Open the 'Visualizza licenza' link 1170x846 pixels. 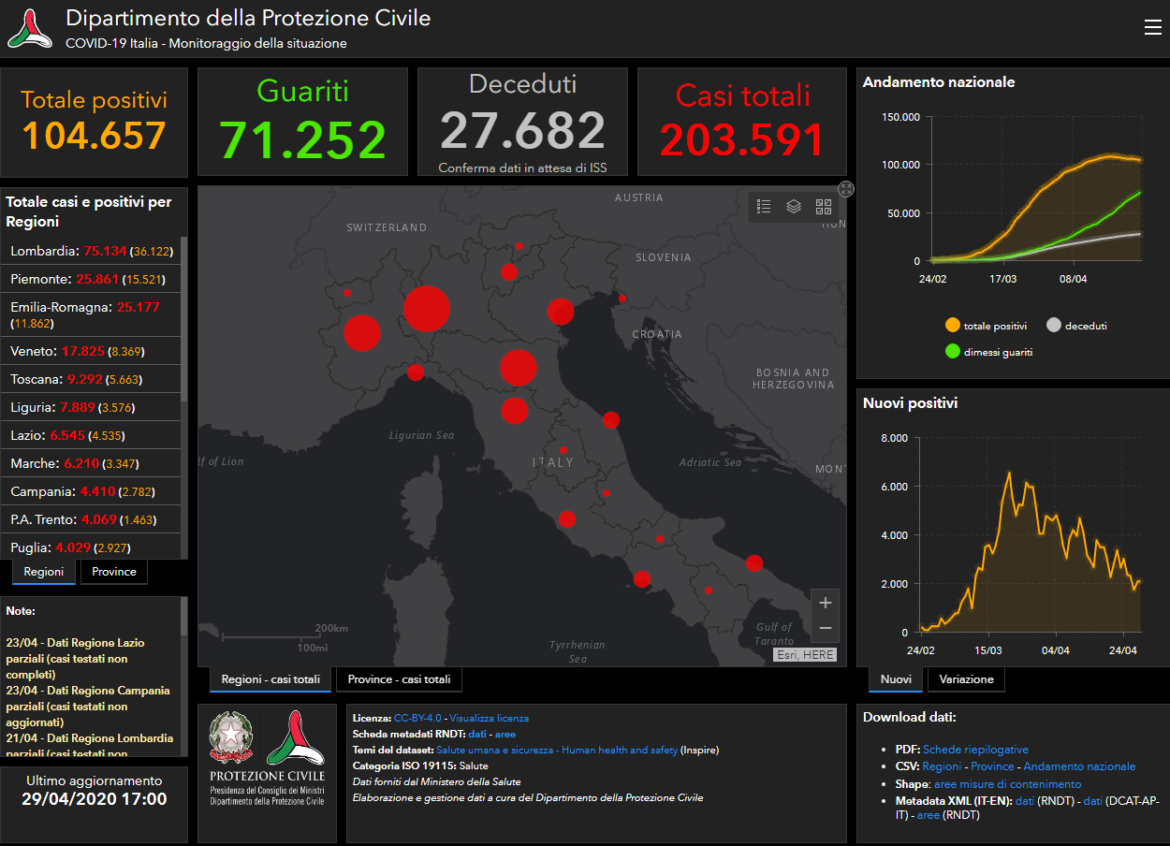pos(489,718)
